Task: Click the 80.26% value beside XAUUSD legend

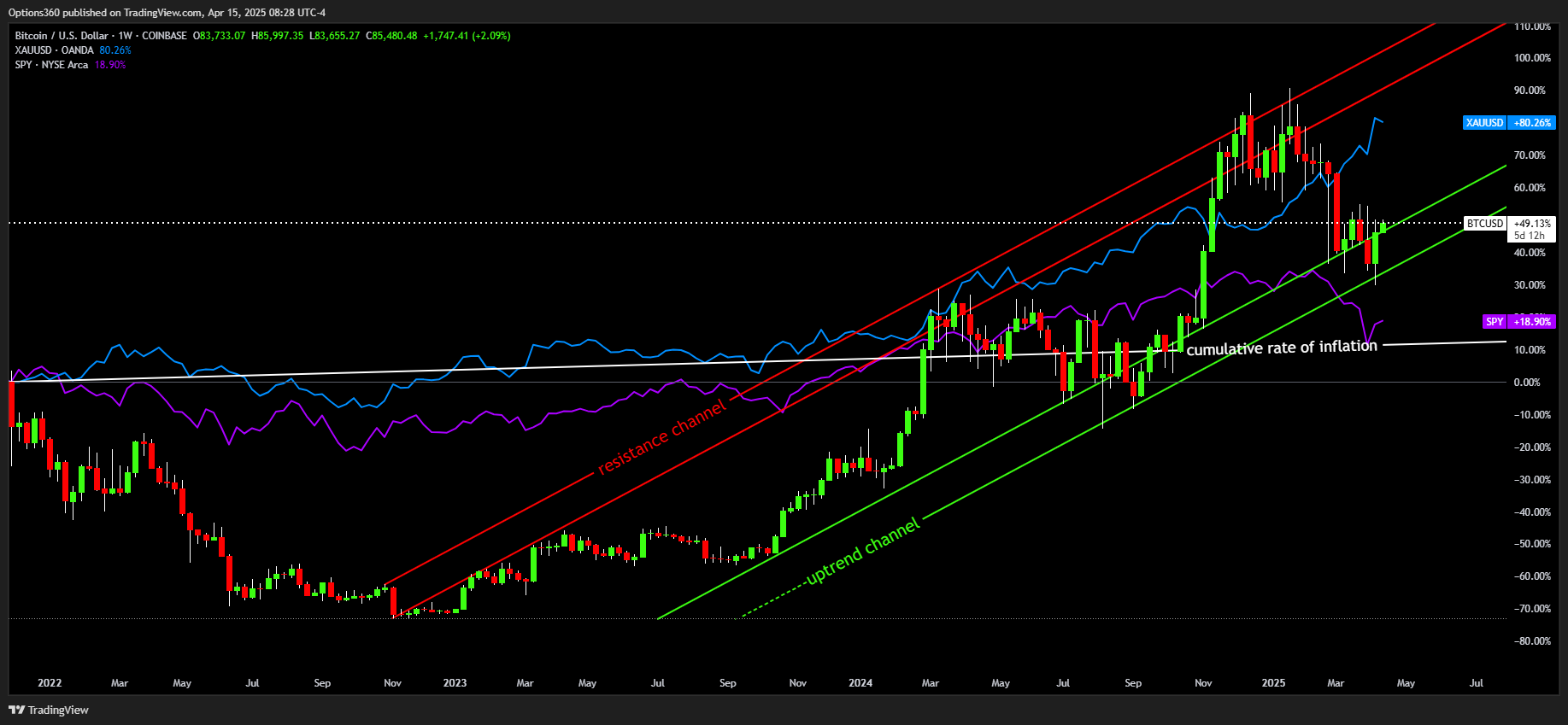Action: pos(115,50)
